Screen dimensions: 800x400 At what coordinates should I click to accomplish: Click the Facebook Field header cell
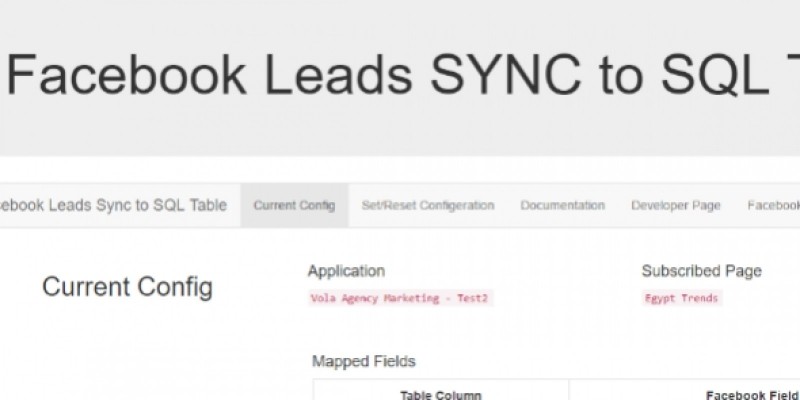point(750,394)
